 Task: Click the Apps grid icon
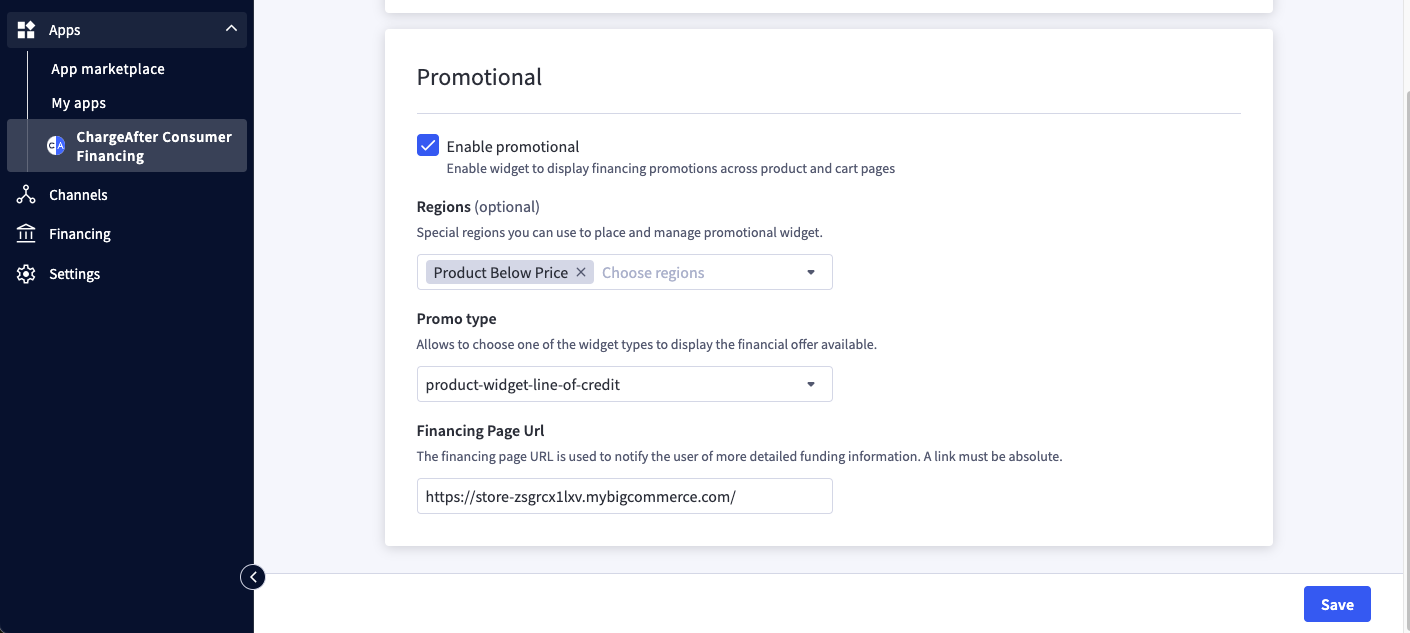click(27, 30)
